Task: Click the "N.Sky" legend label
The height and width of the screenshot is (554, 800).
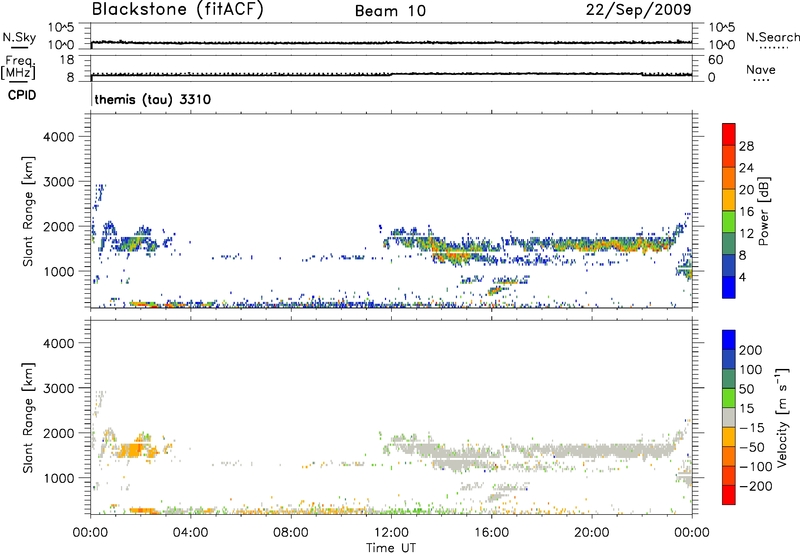Action: coord(19,37)
